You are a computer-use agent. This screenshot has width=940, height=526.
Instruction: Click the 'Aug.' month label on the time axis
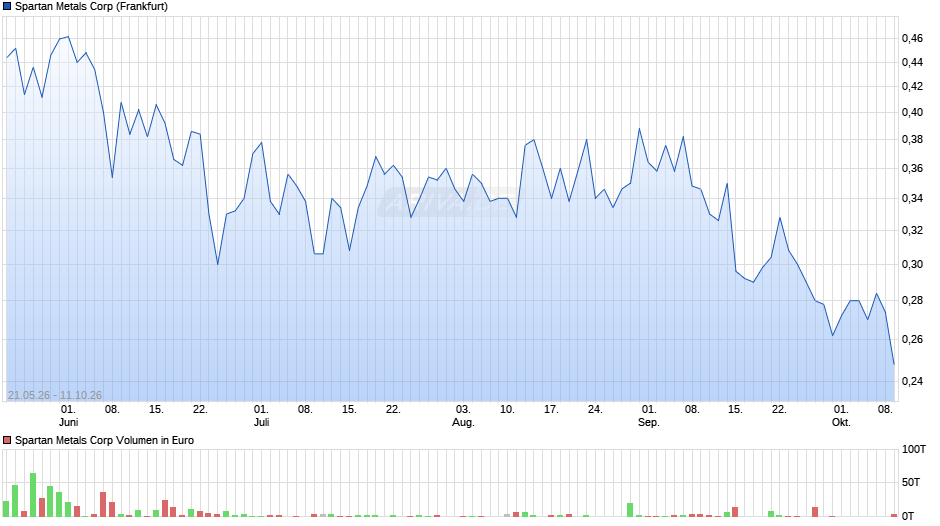463,422
